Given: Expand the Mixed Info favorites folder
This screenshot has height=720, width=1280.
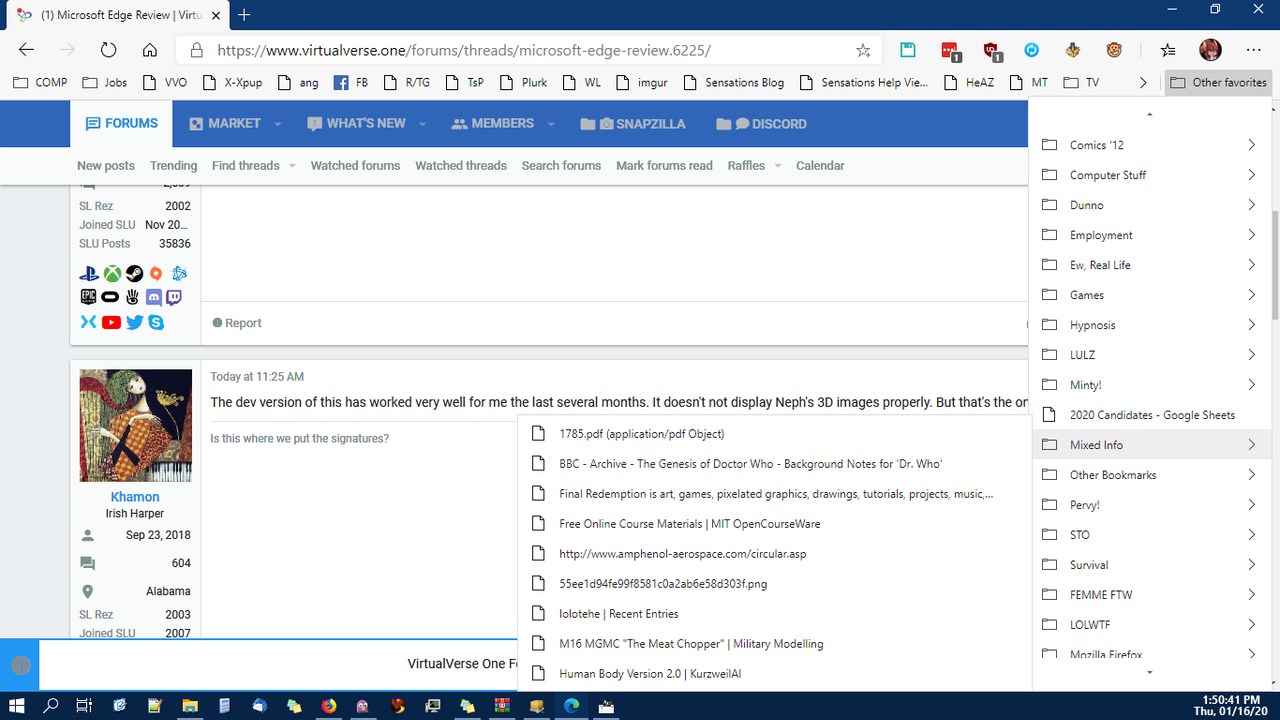Looking at the screenshot, I should 1149,445.
